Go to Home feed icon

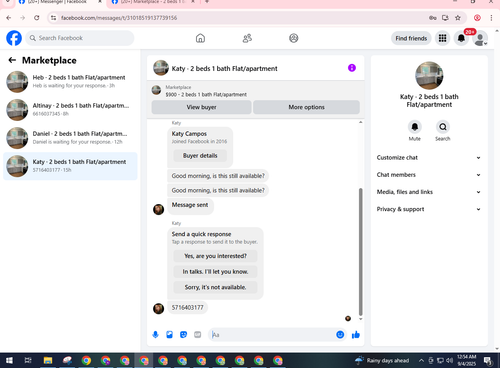[x=200, y=38]
